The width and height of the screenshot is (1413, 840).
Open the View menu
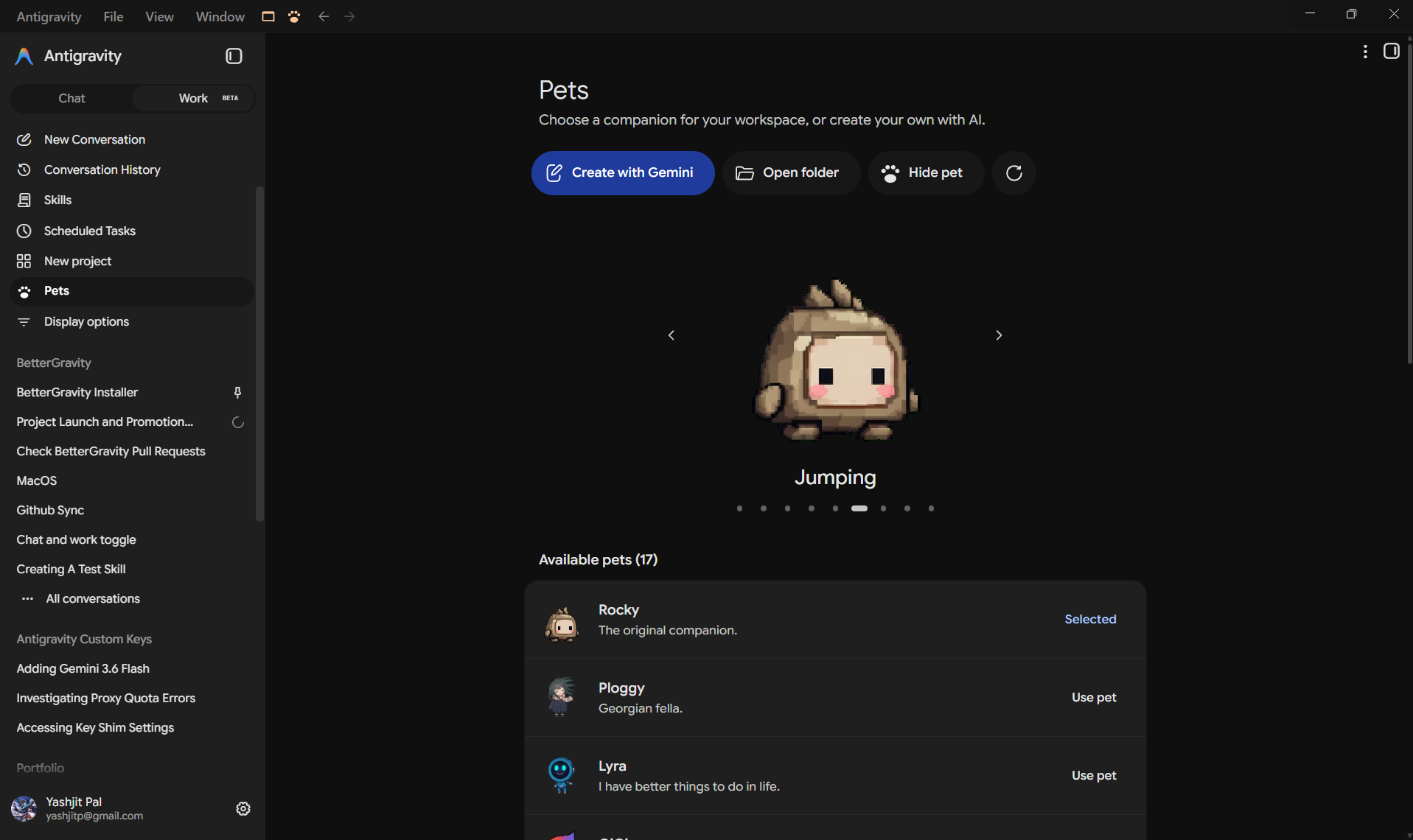tap(159, 16)
